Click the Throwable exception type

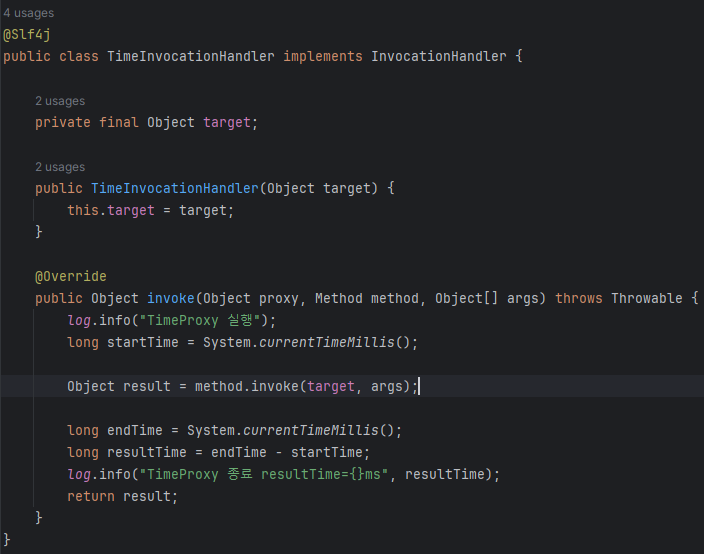pos(647,299)
